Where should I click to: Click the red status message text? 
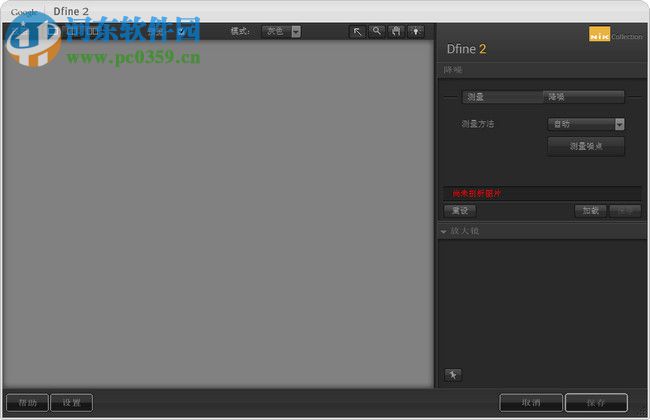coord(477,194)
